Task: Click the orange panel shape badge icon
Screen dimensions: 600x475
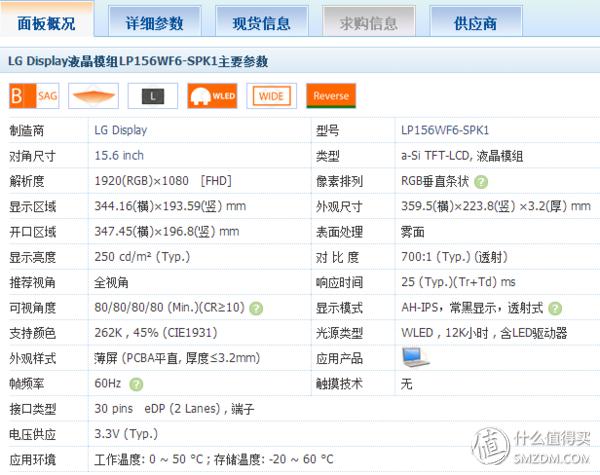Action: (x=94, y=96)
